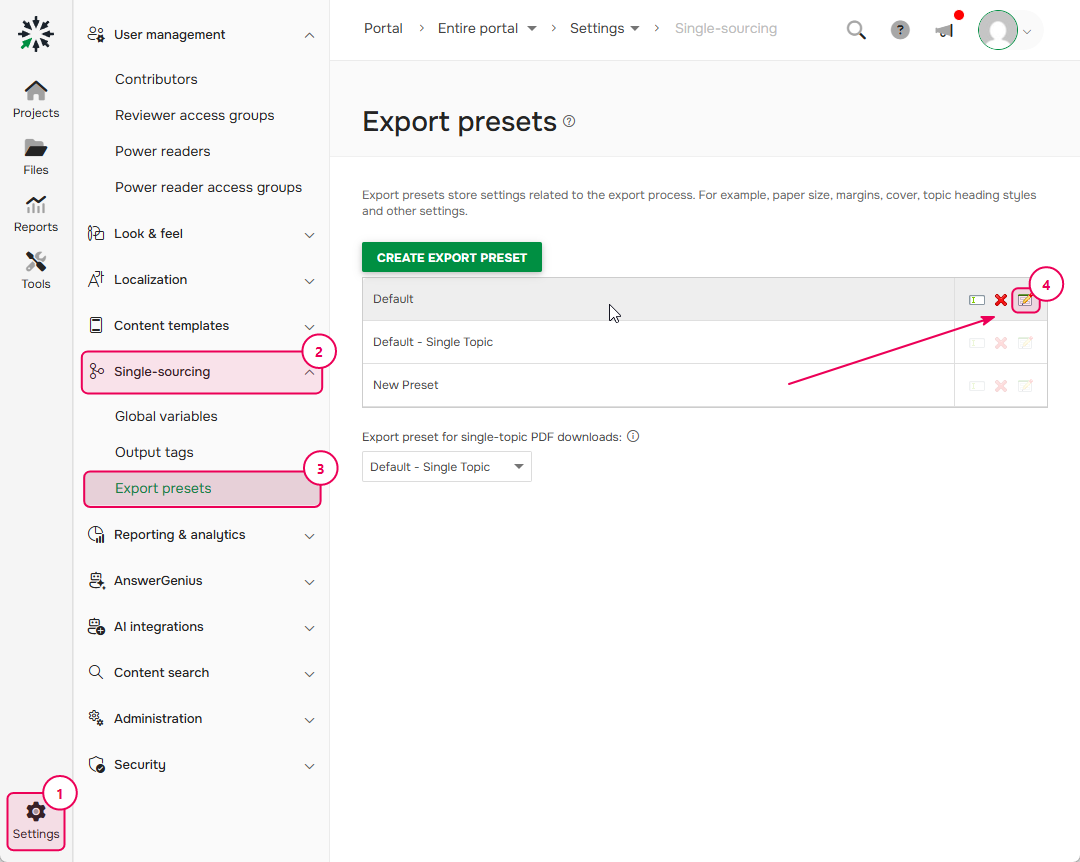The width and height of the screenshot is (1080, 862).
Task: Click the info icon beside single-topic PDF label
Action: 633,436
